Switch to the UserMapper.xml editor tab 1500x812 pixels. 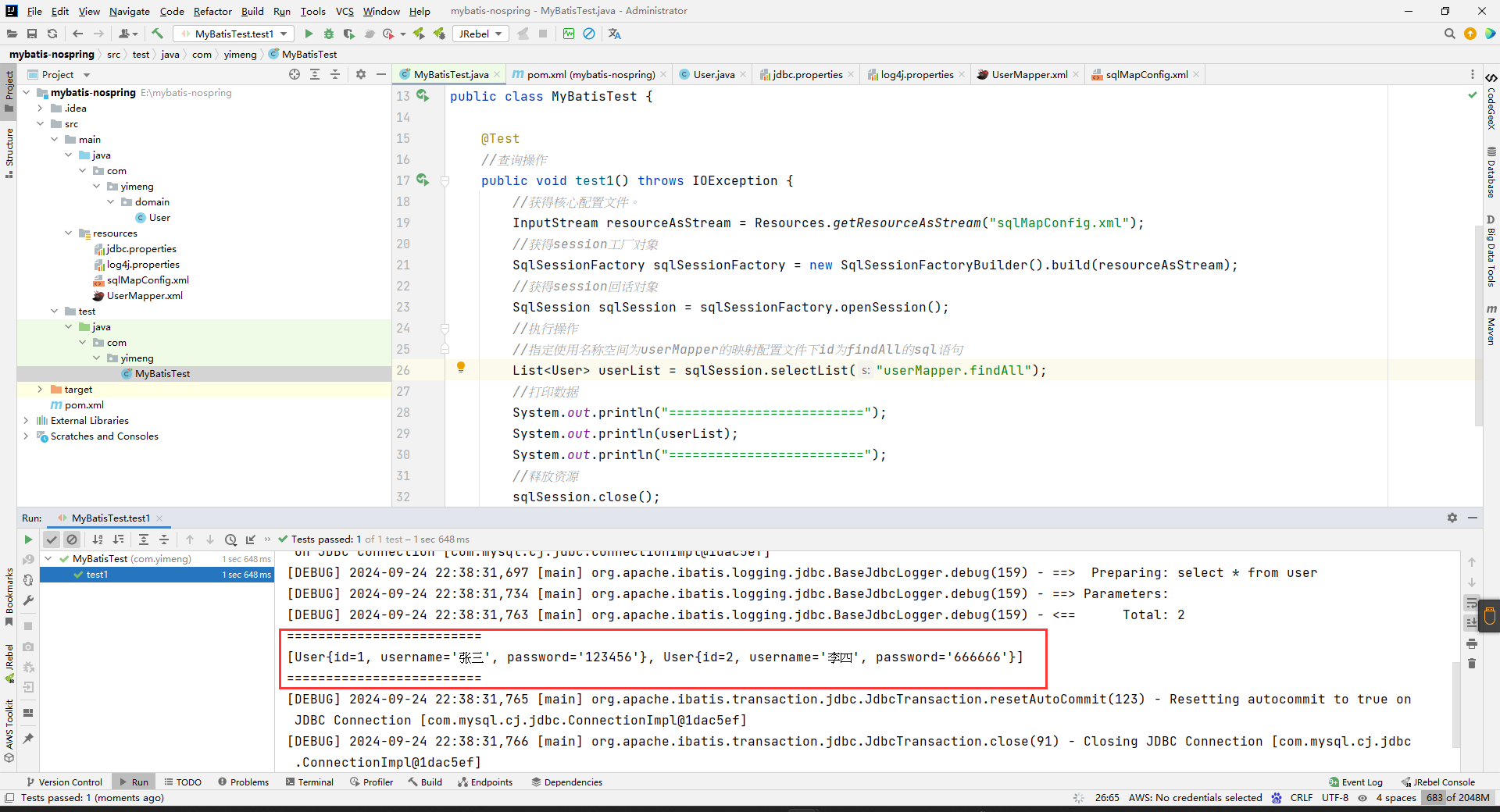(1029, 74)
